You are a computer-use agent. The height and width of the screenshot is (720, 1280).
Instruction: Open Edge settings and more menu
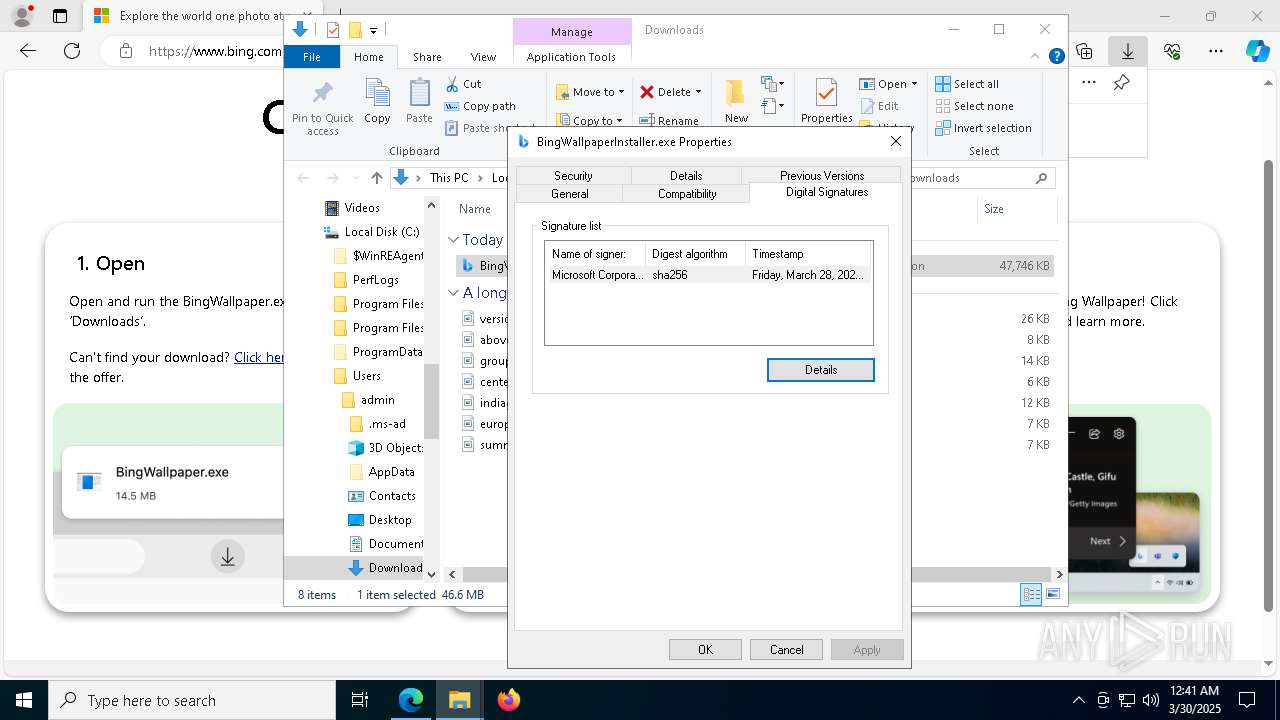click(1216, 51)
